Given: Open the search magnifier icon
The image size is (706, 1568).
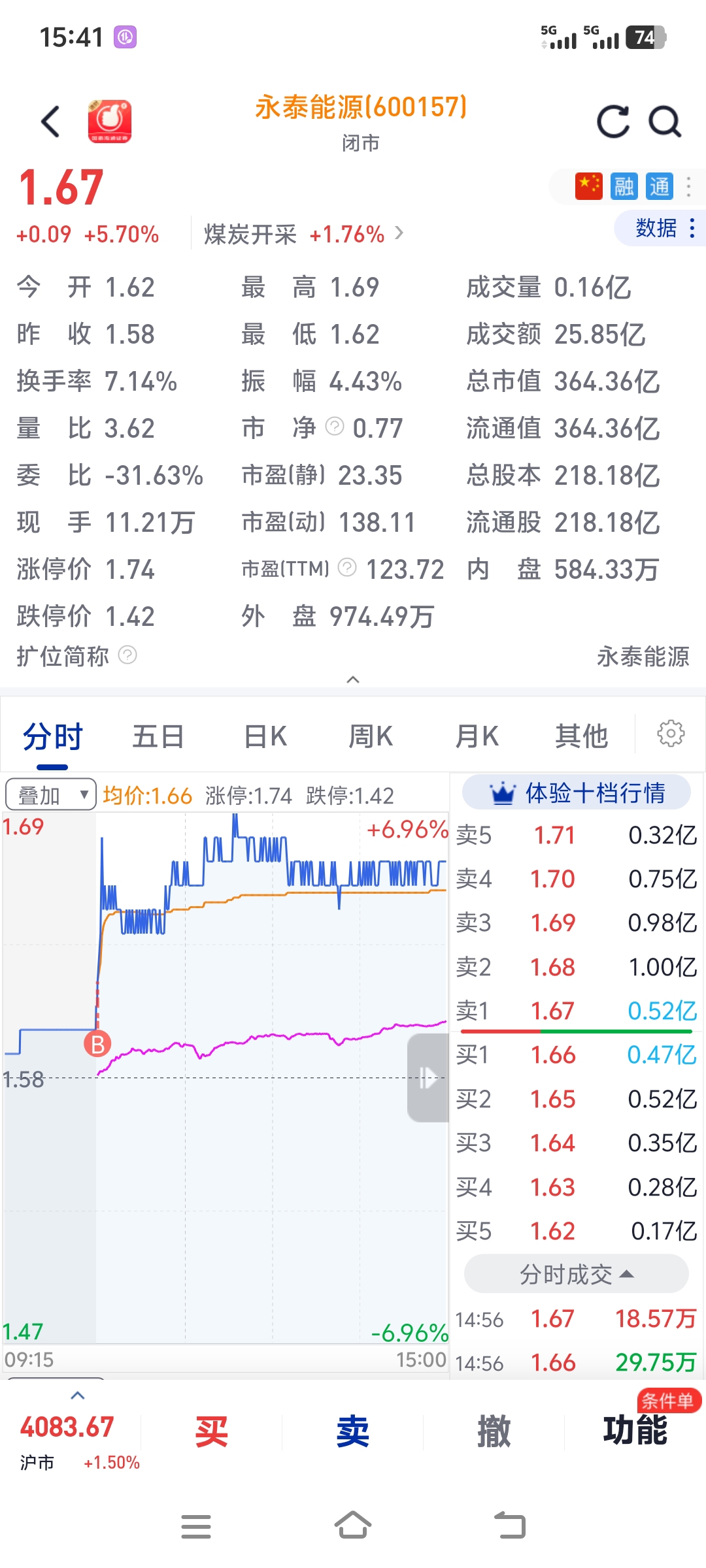Looking at the screenshot, I should coord(665,122).
